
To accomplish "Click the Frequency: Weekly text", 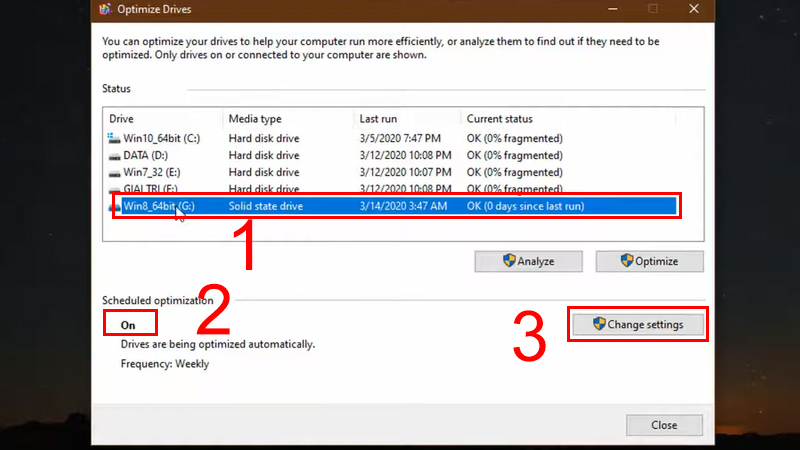I will [x=165, y=364].
